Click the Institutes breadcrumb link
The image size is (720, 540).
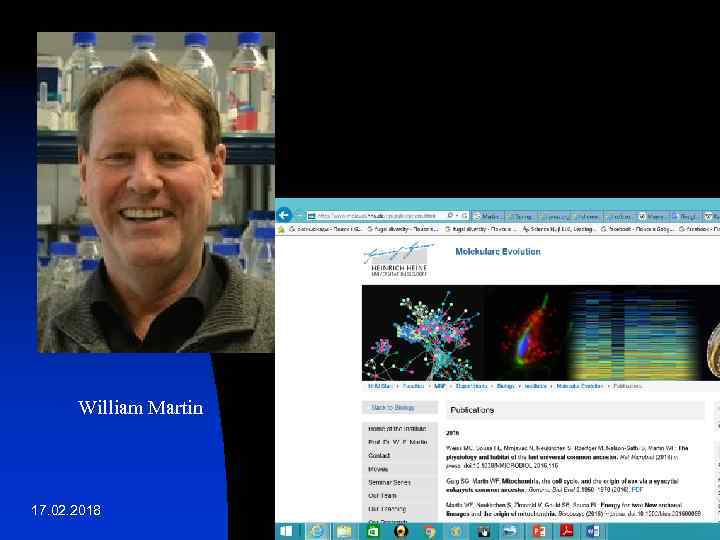pos(536,386)
